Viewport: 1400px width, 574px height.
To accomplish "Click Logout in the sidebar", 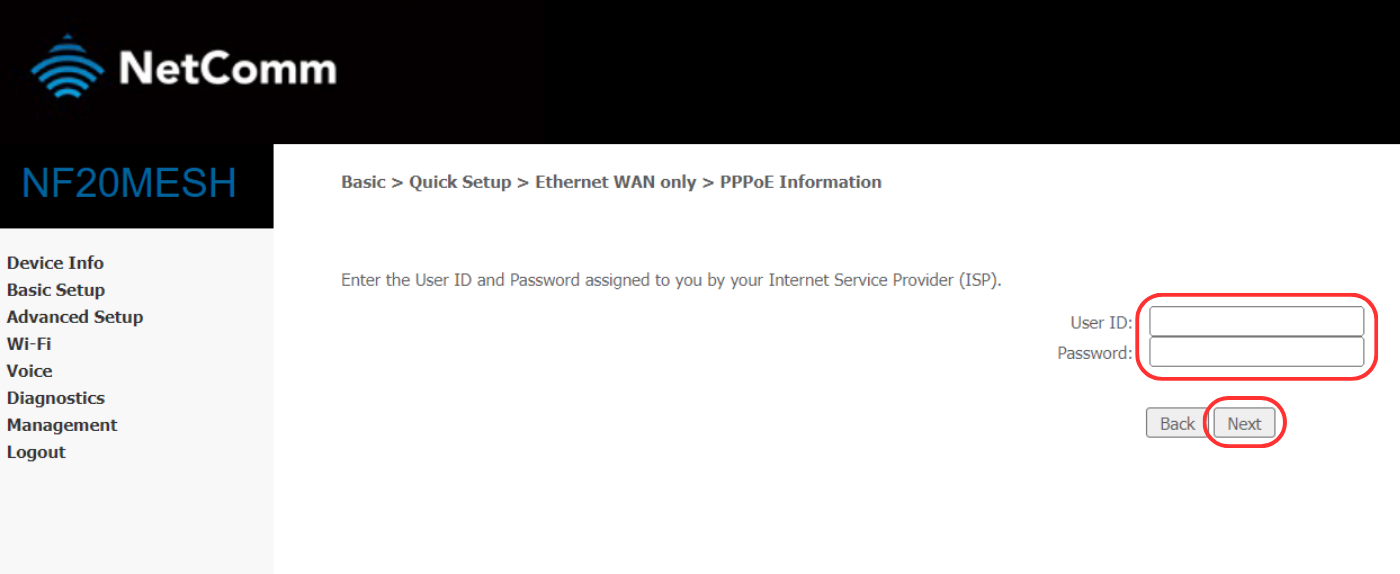I will point(36,452).
